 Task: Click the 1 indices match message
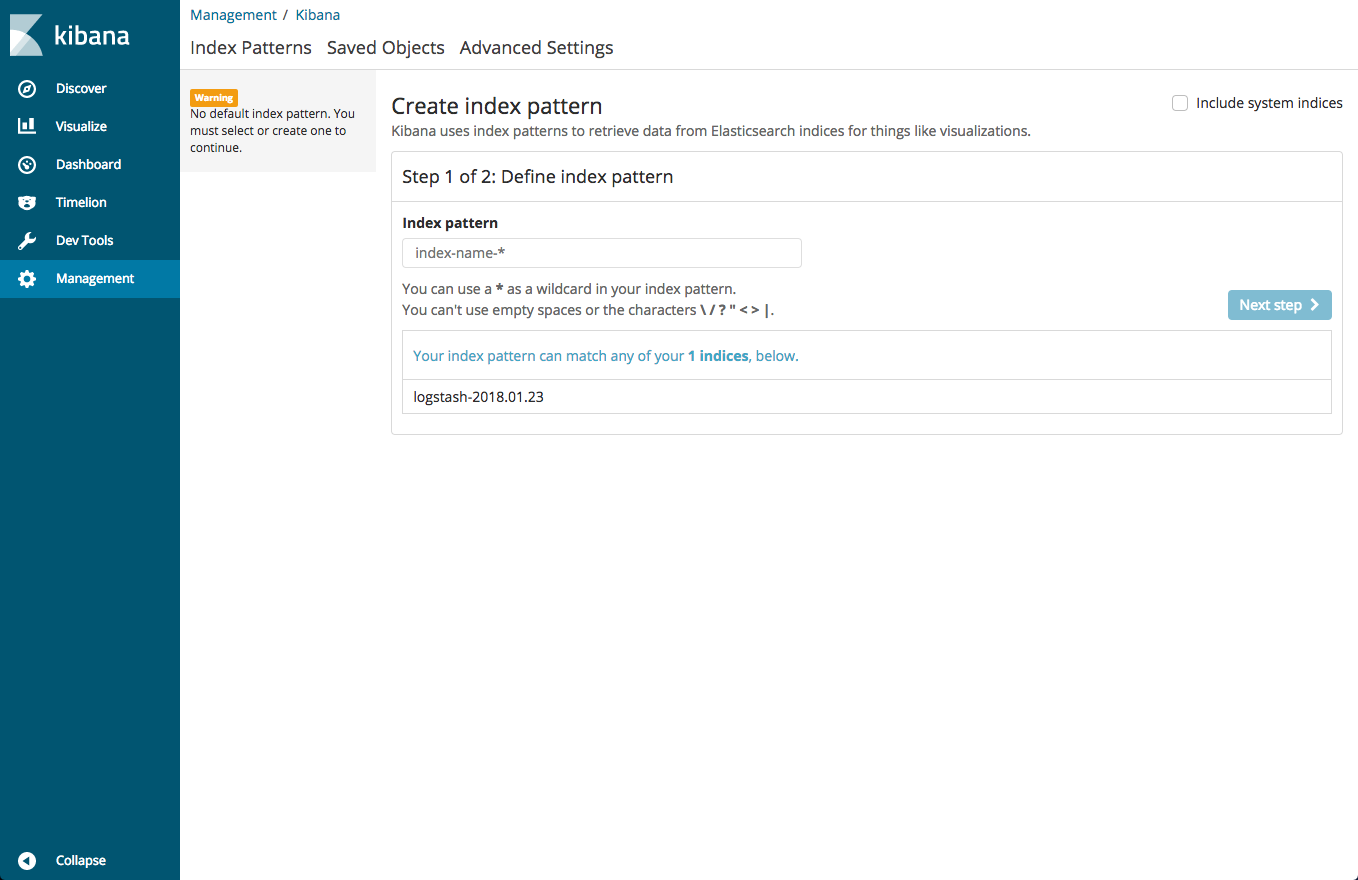point(606,356)
